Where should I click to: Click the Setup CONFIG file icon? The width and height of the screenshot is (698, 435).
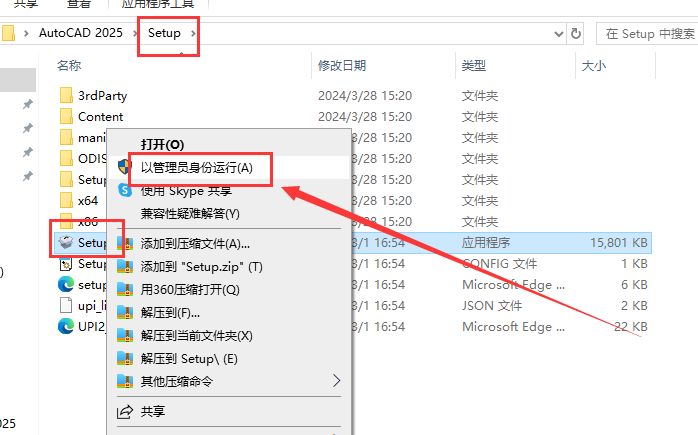[66, 264]
